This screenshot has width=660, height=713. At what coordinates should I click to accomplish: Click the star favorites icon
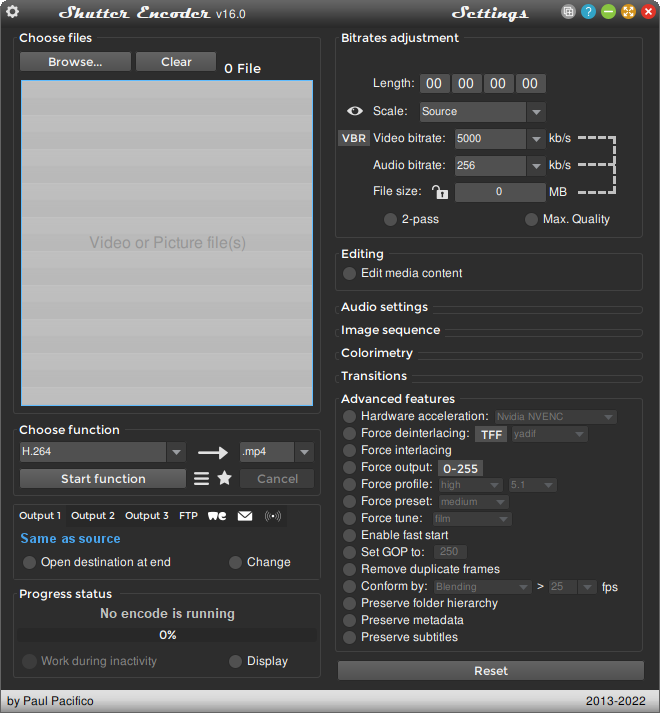click(225, 479)
